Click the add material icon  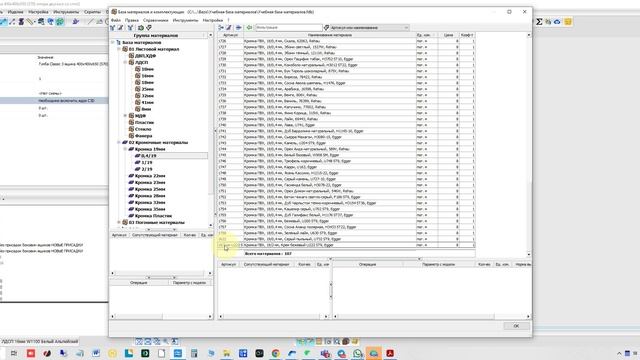click(221, 28)
